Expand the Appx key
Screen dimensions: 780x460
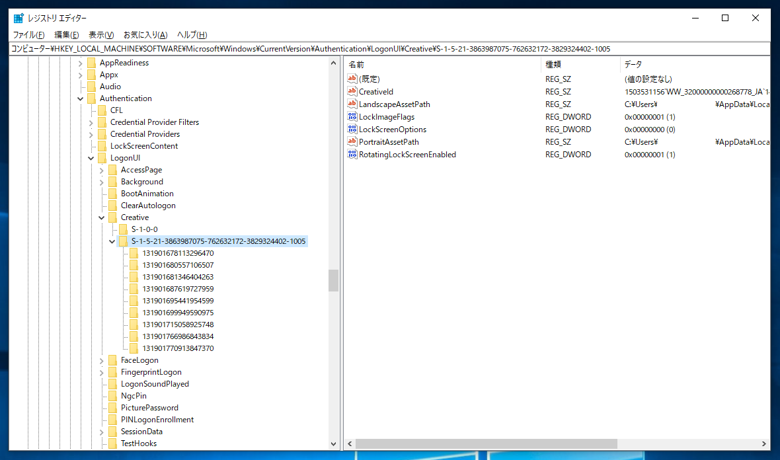click(x=80, y=75)
